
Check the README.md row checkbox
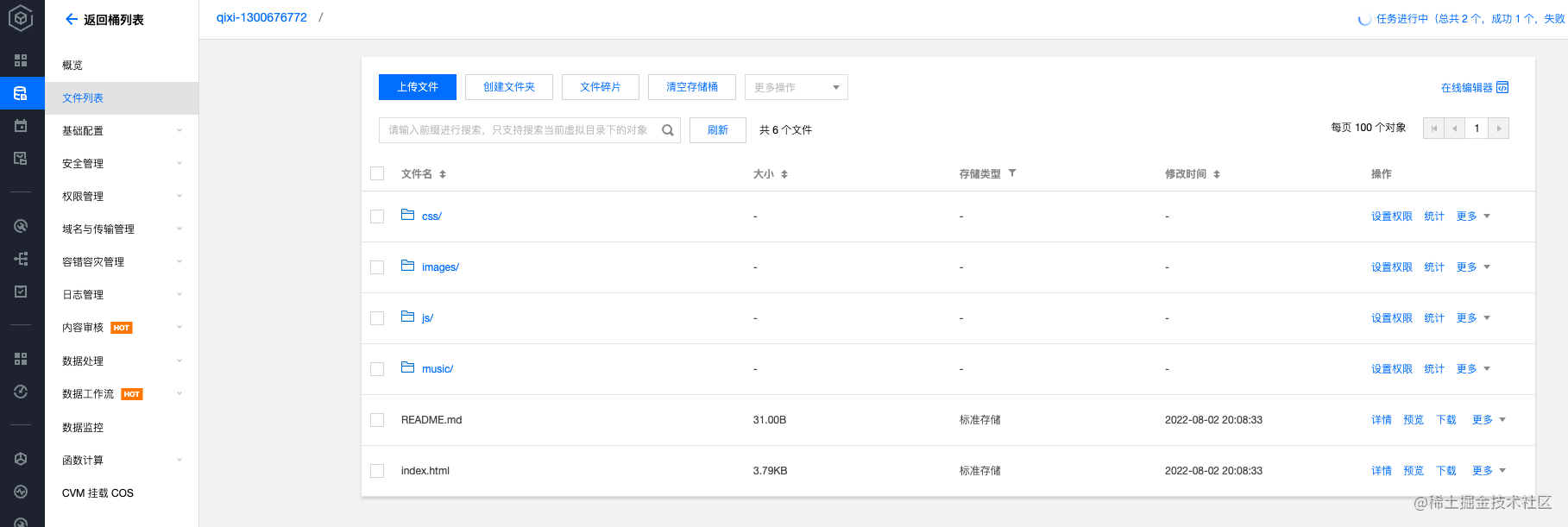click(377, 420)
